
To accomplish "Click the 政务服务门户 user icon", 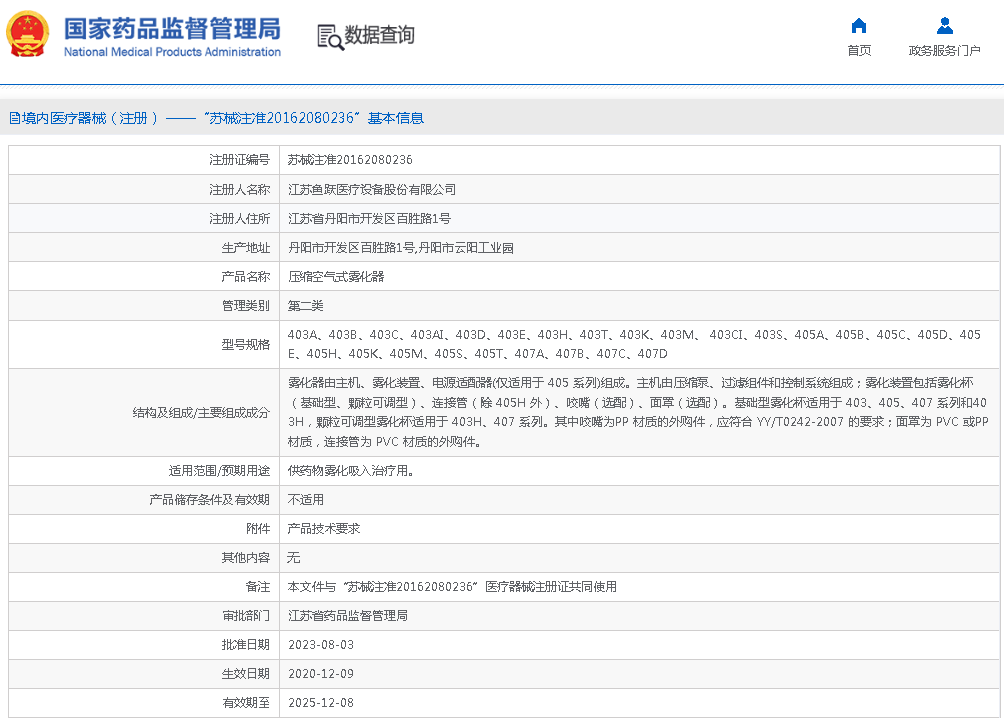I will pyautogui.click(x=944, y=26).
